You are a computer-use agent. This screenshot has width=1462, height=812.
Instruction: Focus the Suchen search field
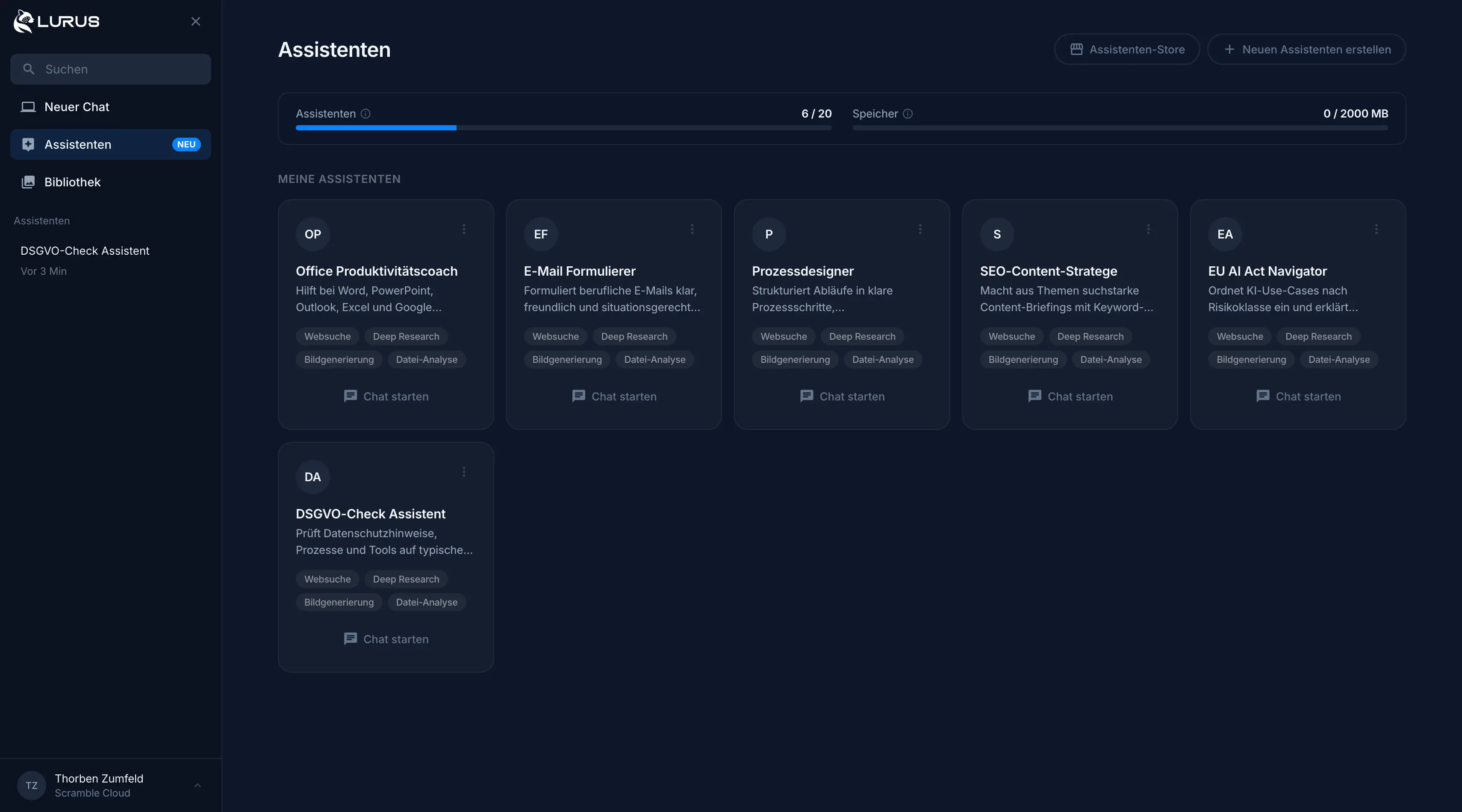pos(111,69)
